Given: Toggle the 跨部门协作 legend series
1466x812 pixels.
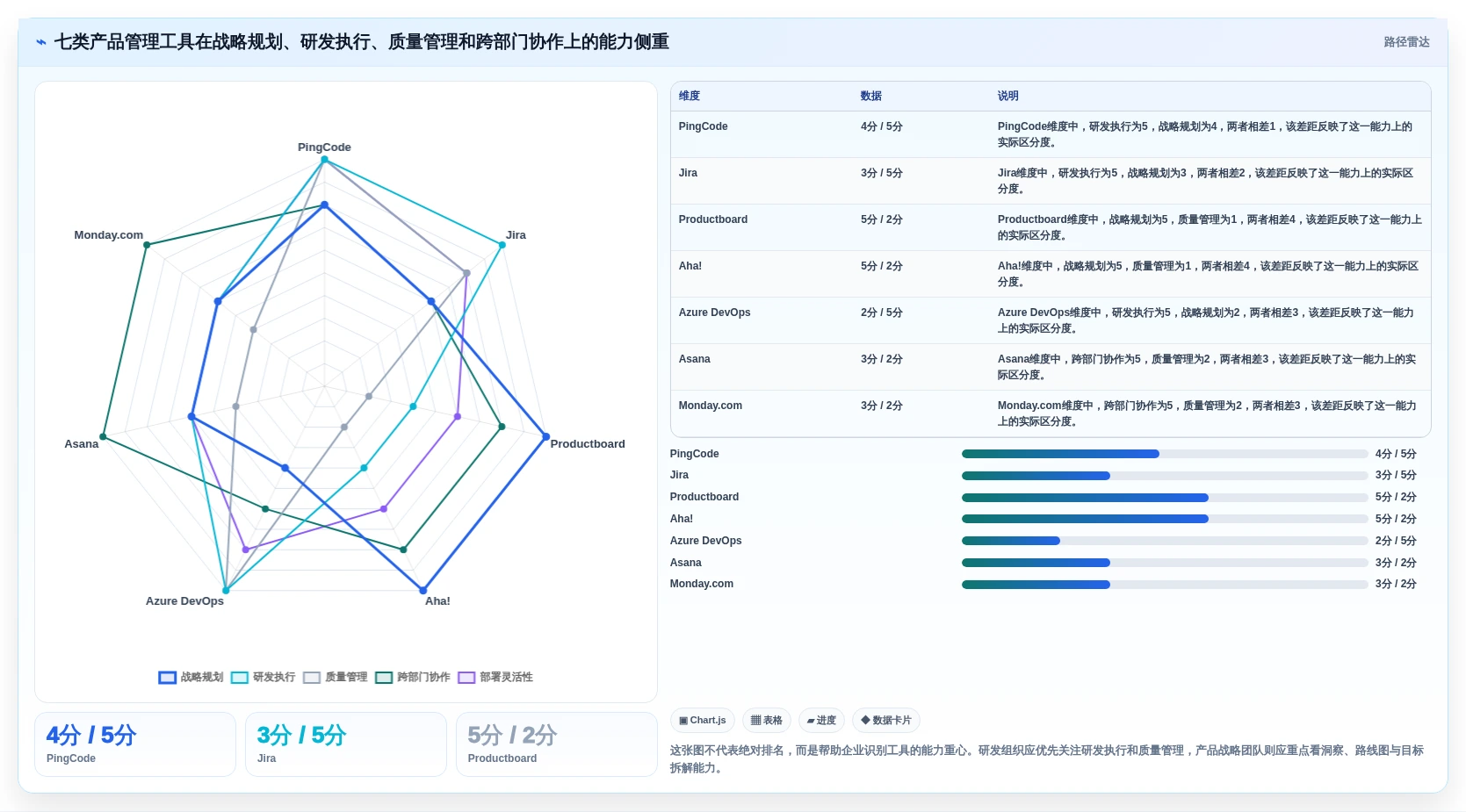Looking at the screenshot, I should tap(412, 677).
